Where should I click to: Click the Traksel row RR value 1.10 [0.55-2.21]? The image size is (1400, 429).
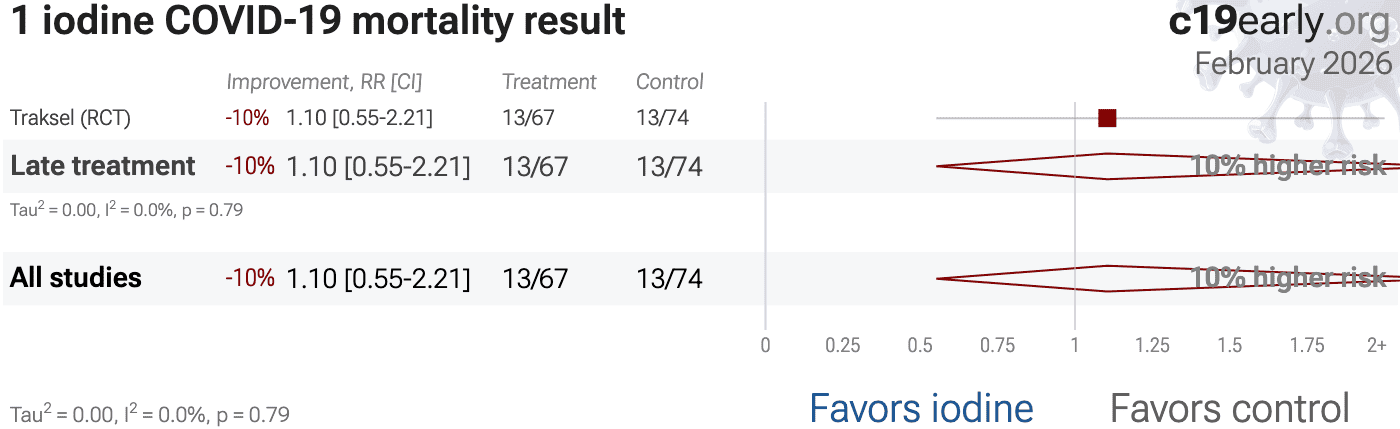(x=359, y=118)
